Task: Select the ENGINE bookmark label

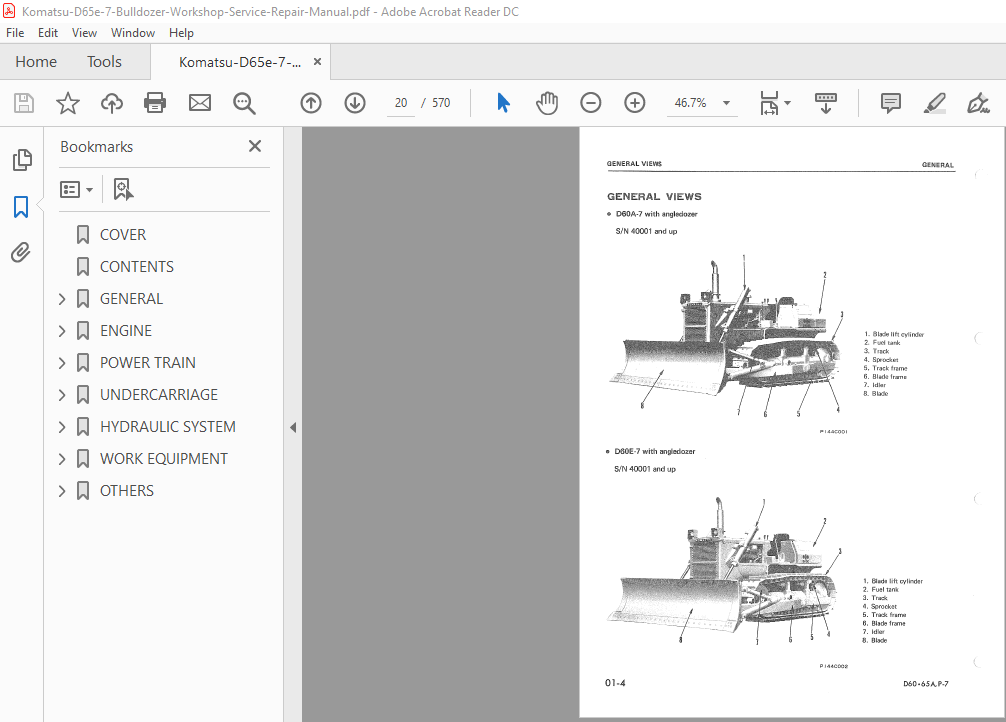Action: 126,331
